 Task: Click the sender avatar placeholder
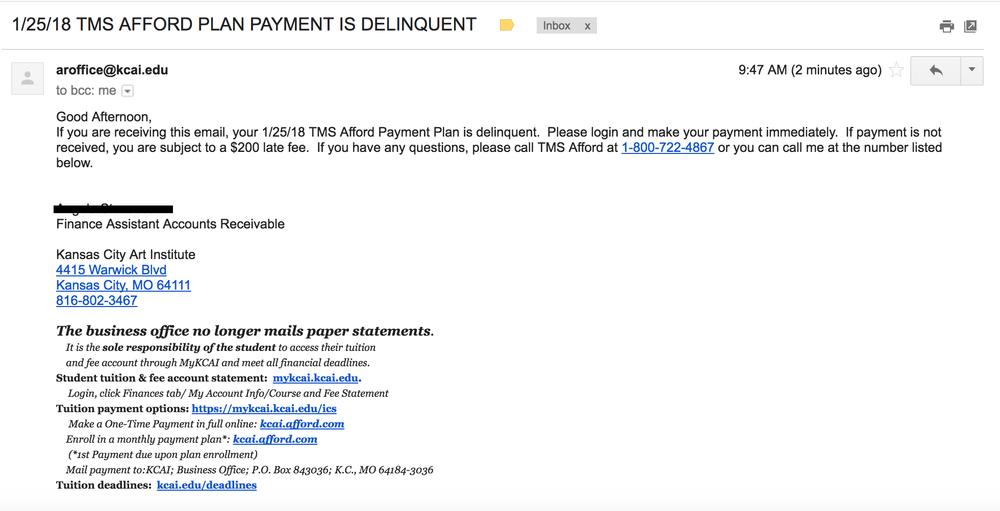[x=27, y=78]
